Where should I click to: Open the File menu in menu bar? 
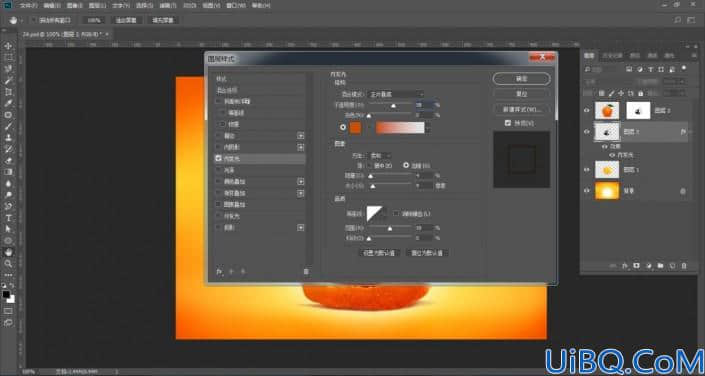tap(29, 6)
